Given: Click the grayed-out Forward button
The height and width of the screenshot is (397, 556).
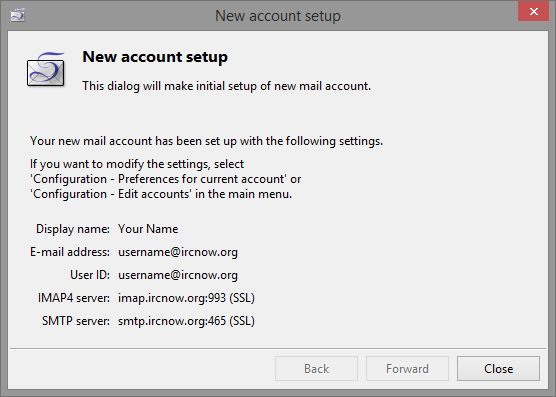Looking at the screenshot, I should point(407,369).
